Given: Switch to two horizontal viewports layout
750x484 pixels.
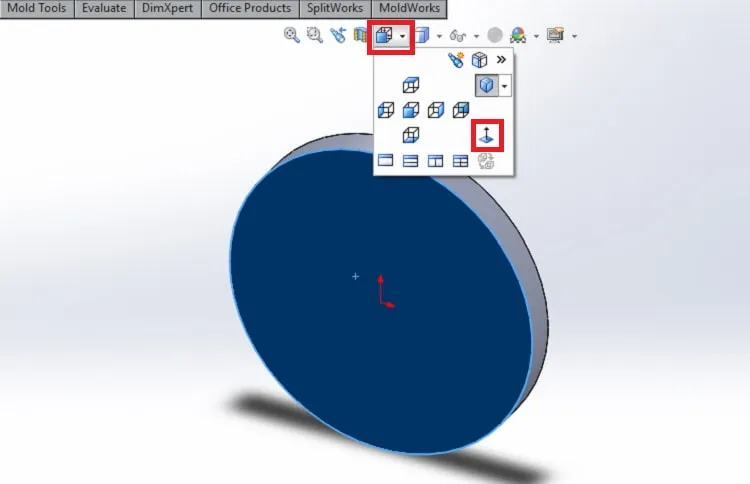Looking at the screenshot, I should 410,161.
